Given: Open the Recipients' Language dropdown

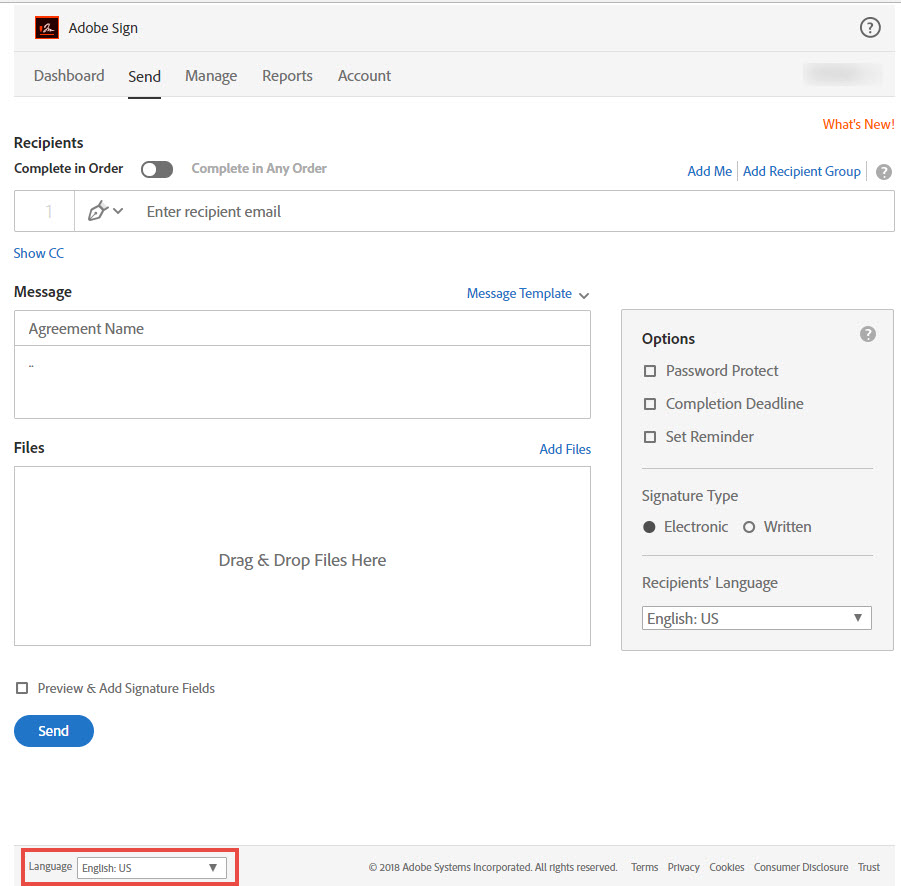Looking at the screenshot, I should click(x=756, y=618).
